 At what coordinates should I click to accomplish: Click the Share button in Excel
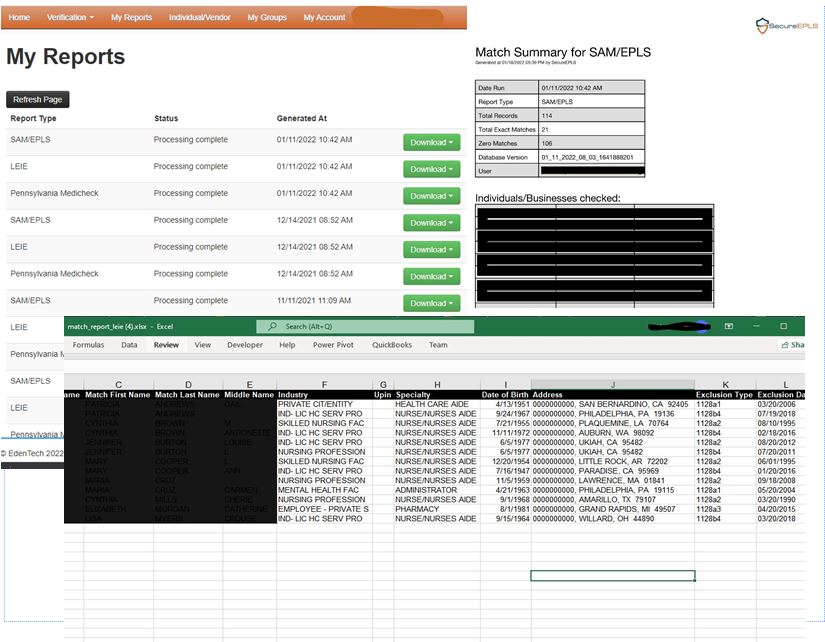click(793, 345)
